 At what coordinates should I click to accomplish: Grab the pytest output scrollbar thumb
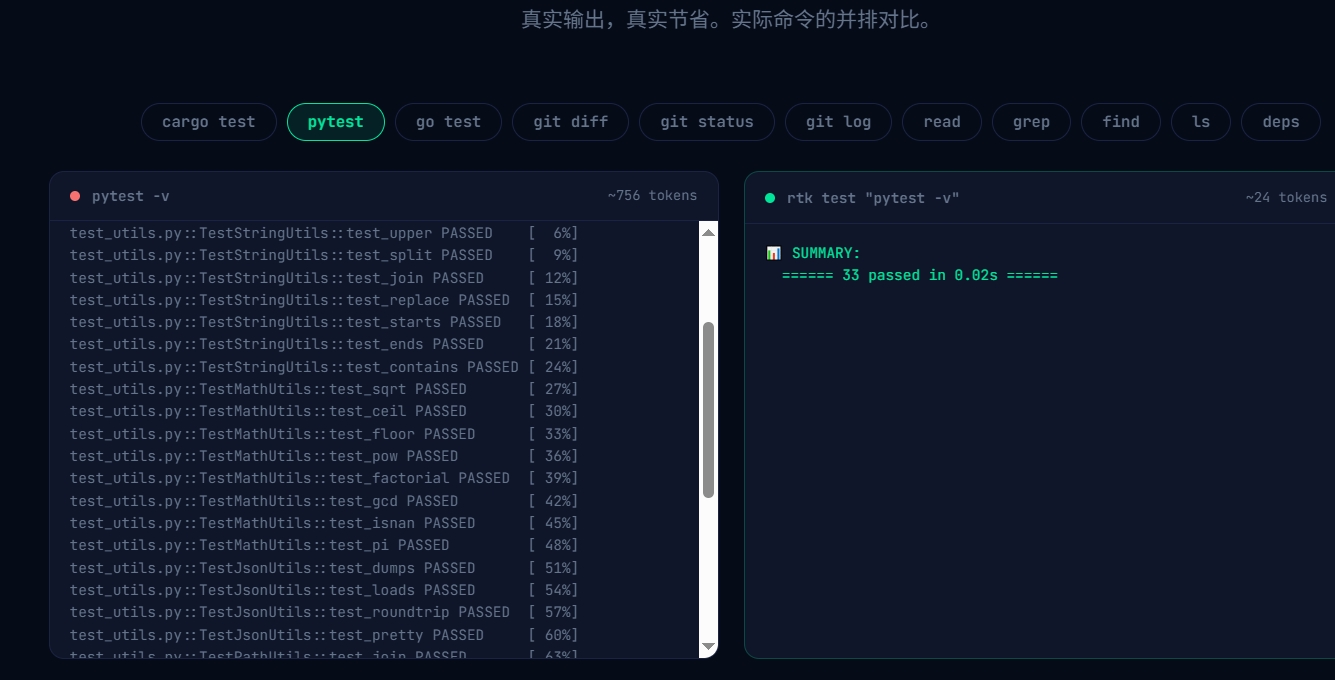(x=708, y=410)
